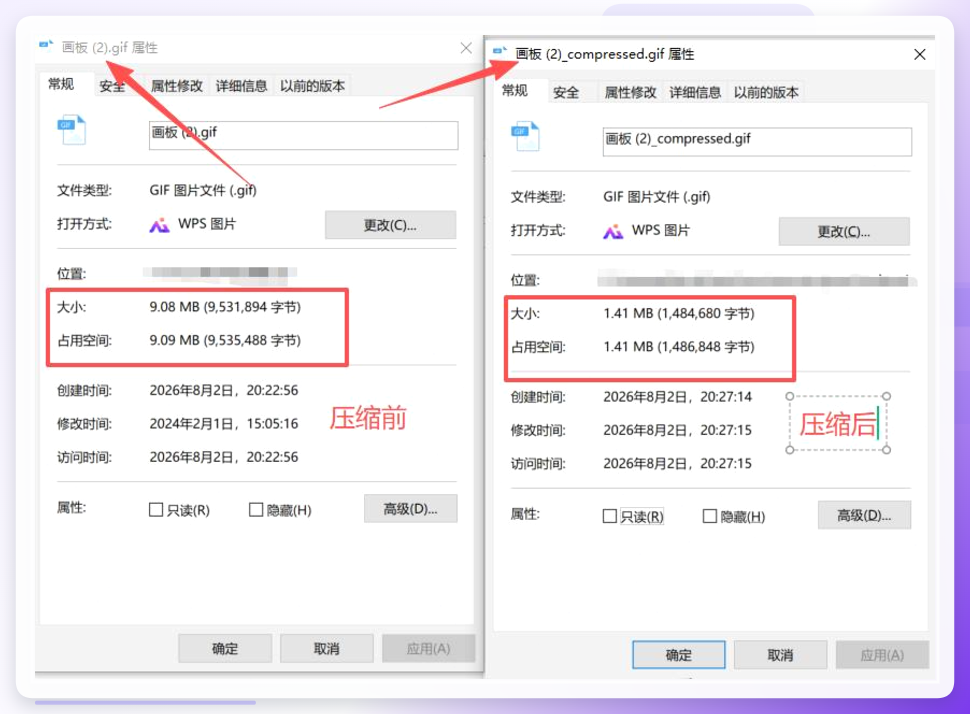Viewport: 970px width, 714px height.
Task: Click 占用空间 value 9.09 MB (9,535,488 字节)
Action: [225, 340]
